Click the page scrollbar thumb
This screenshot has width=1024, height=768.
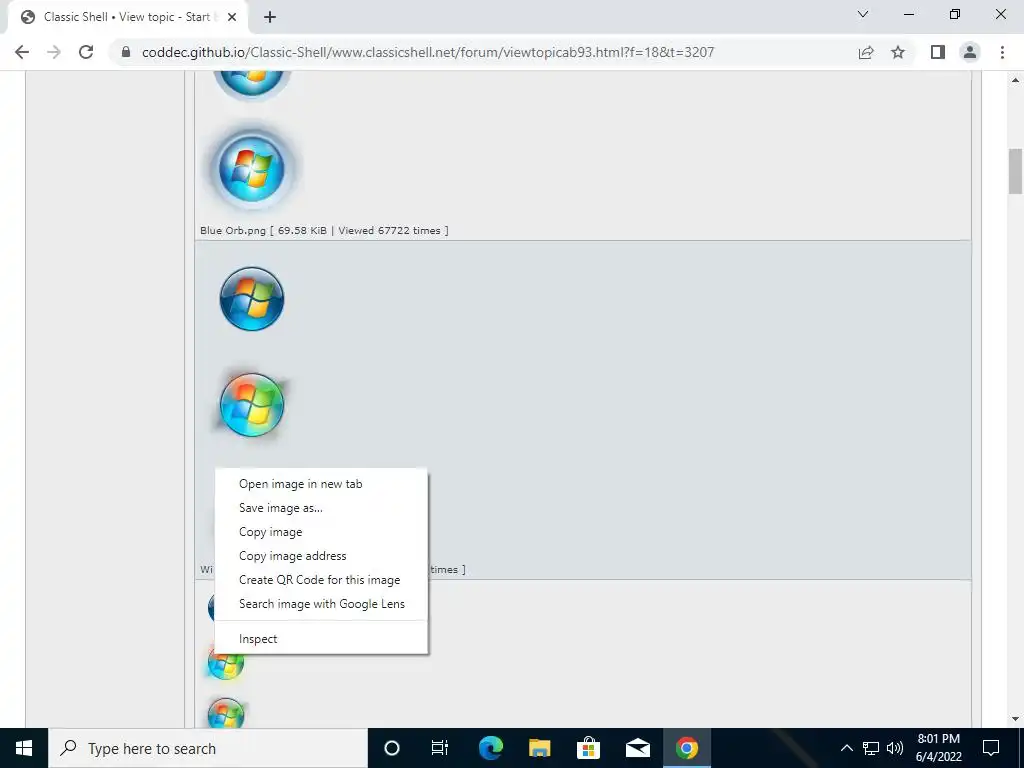[x=1015, y=171]
